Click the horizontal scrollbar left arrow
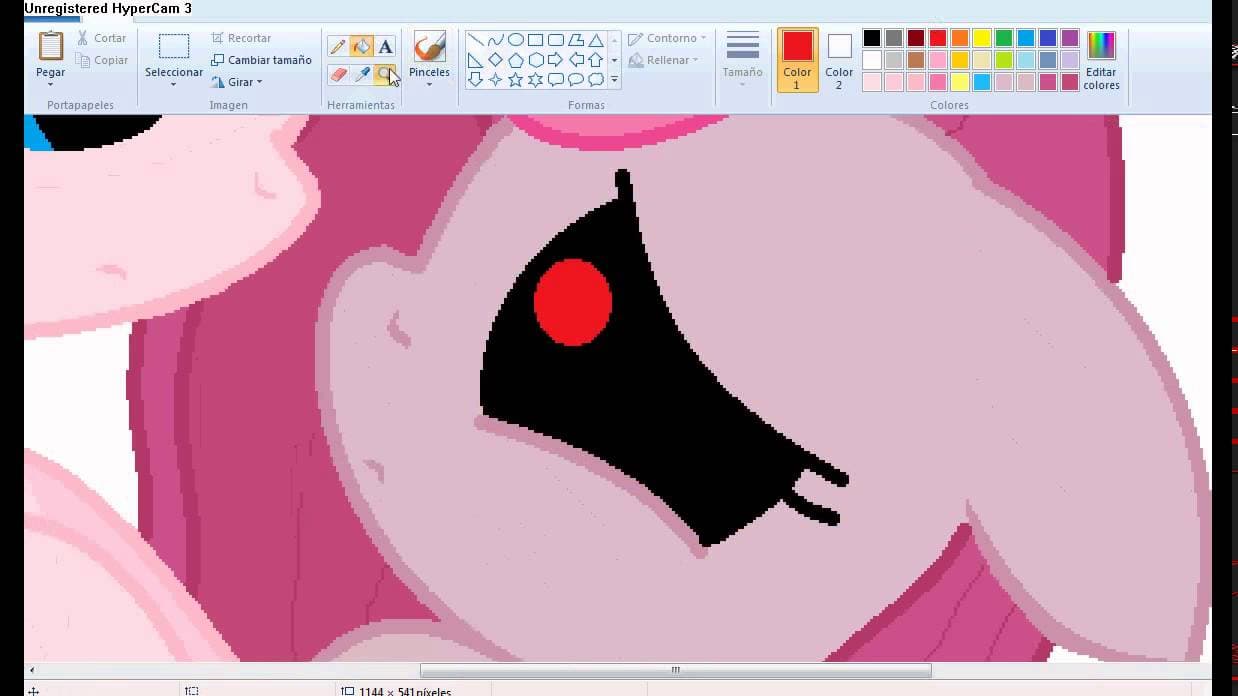The width and height of the screenshot is (1238, 696). (32, 670)
